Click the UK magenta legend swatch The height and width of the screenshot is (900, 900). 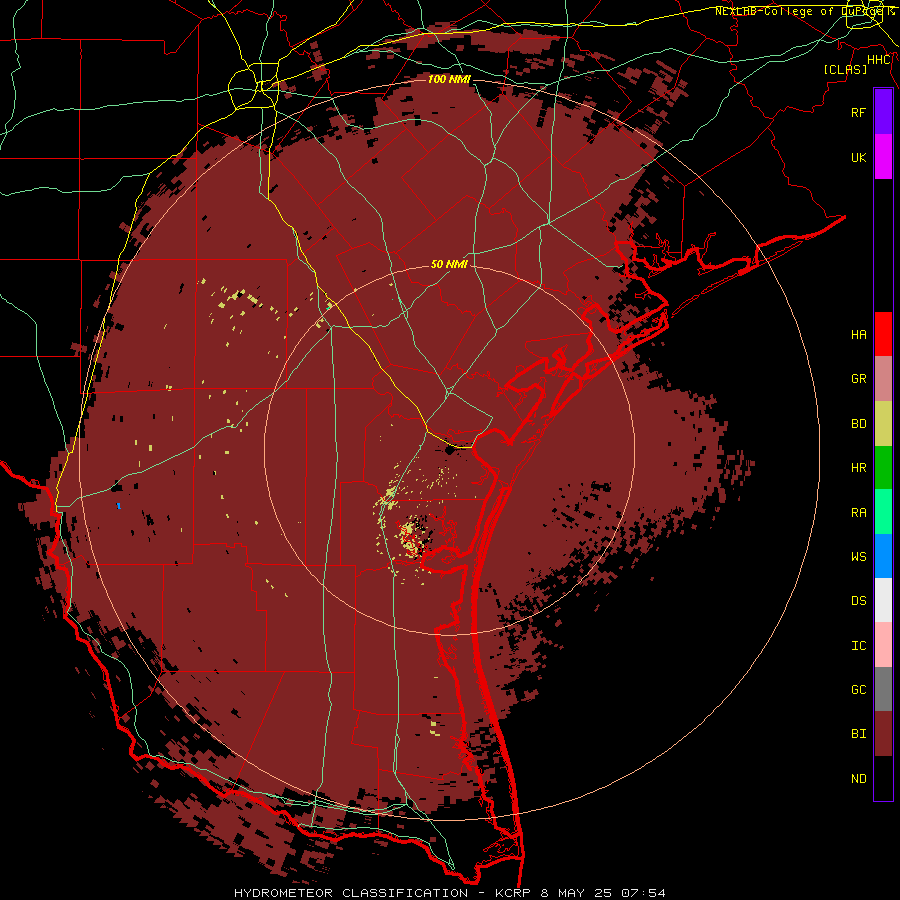tap(883, 157)
